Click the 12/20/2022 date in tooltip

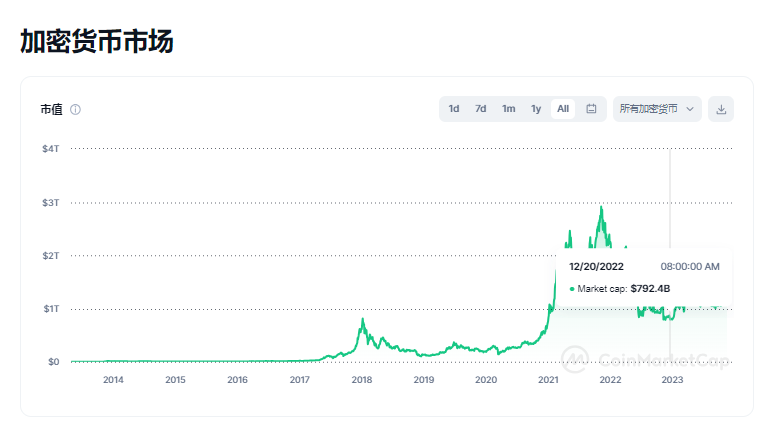tap(596, 267)
